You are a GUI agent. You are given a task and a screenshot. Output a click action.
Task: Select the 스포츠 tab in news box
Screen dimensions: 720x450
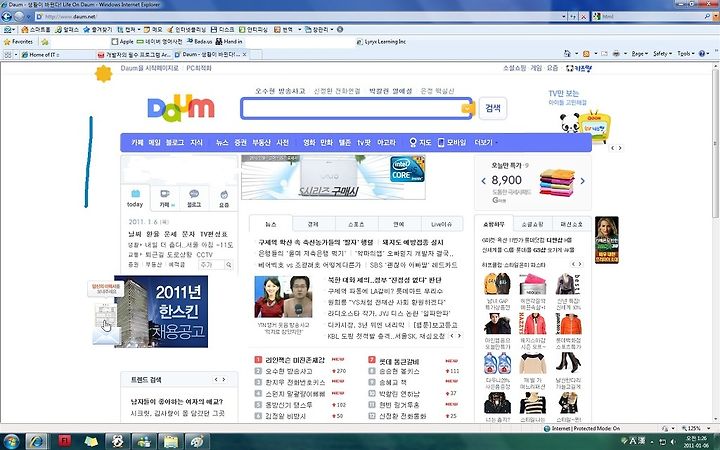coord(356,224)
